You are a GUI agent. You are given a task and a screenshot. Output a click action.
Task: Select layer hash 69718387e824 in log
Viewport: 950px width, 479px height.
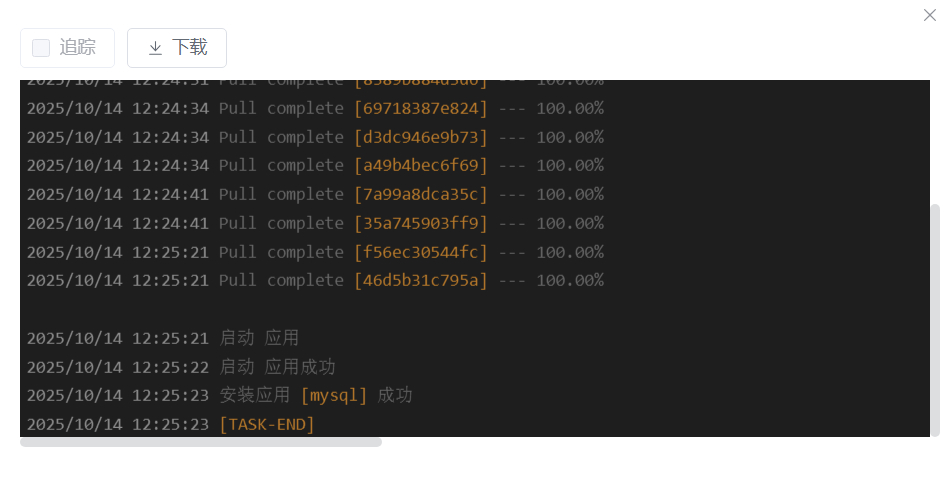[420, 108]
